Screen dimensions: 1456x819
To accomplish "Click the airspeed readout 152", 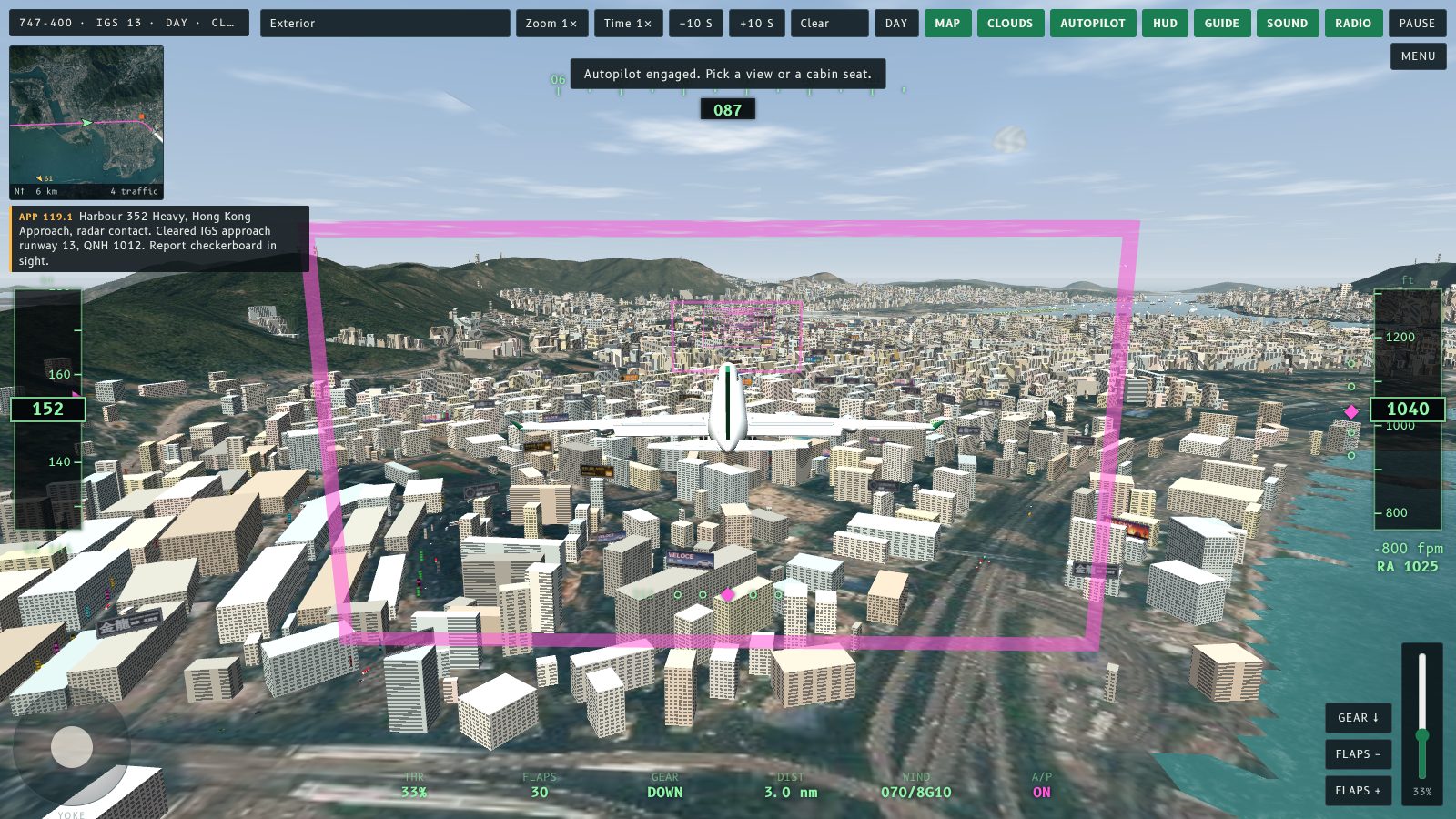I will coord(47,409).
